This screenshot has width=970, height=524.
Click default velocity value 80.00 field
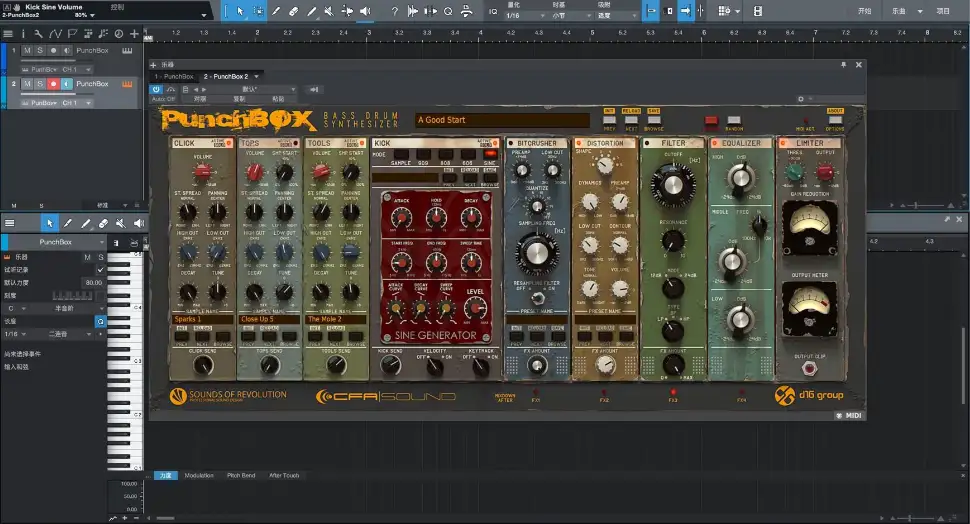93,283
